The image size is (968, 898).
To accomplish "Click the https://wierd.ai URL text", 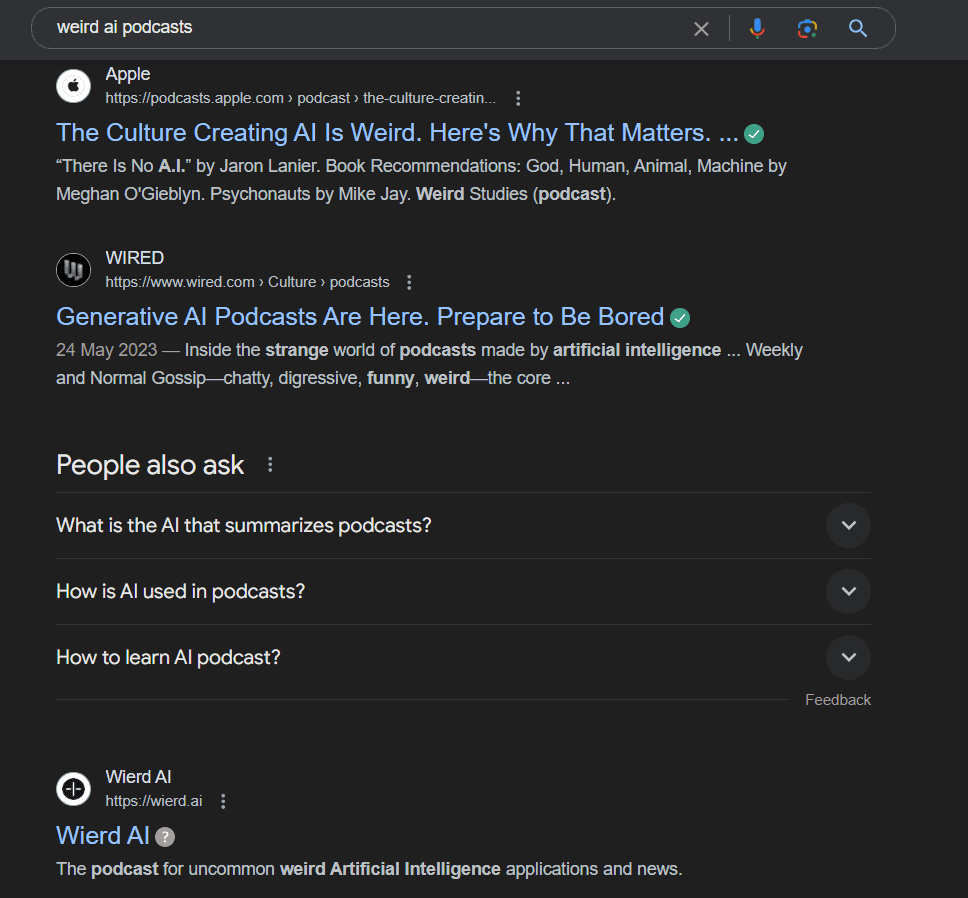I will [x=154, y=801].
